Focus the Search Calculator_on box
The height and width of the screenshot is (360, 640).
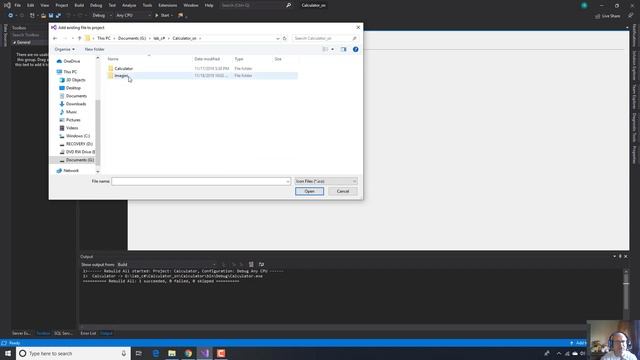click(x=325, y=38)
